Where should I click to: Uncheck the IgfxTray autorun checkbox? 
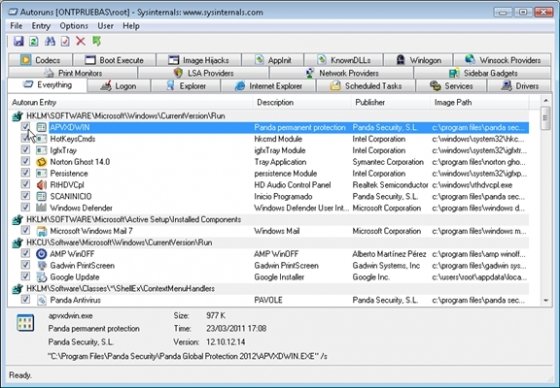[25, 150]
